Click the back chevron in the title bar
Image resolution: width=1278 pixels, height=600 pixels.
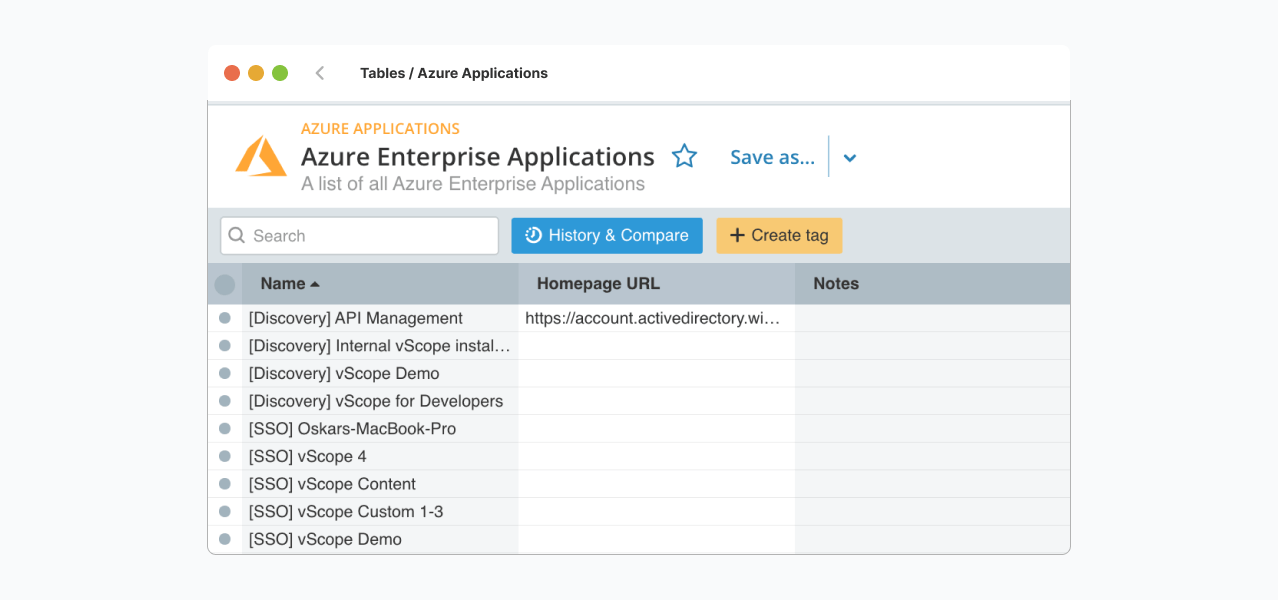pyautogui.click(x=320, y=73)
